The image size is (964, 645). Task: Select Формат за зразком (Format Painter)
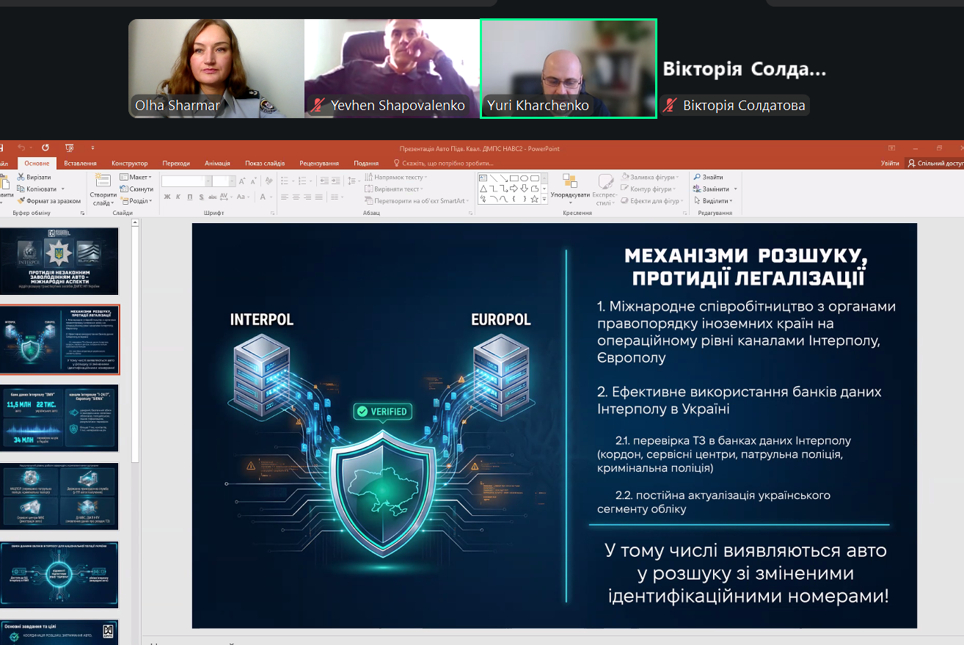49,200
